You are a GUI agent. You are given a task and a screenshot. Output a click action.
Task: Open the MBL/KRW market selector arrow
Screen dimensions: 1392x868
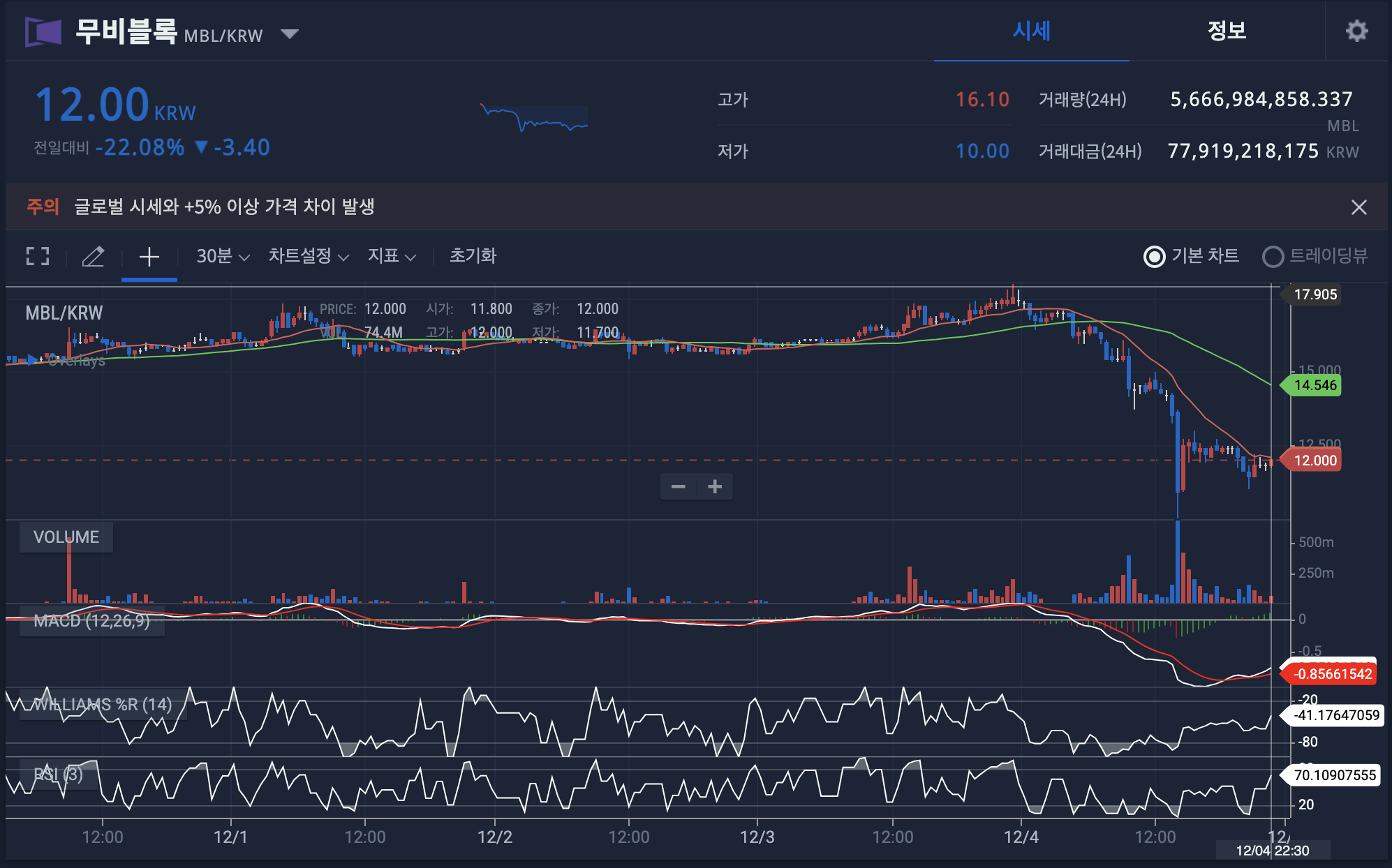(x=289, y=33)
